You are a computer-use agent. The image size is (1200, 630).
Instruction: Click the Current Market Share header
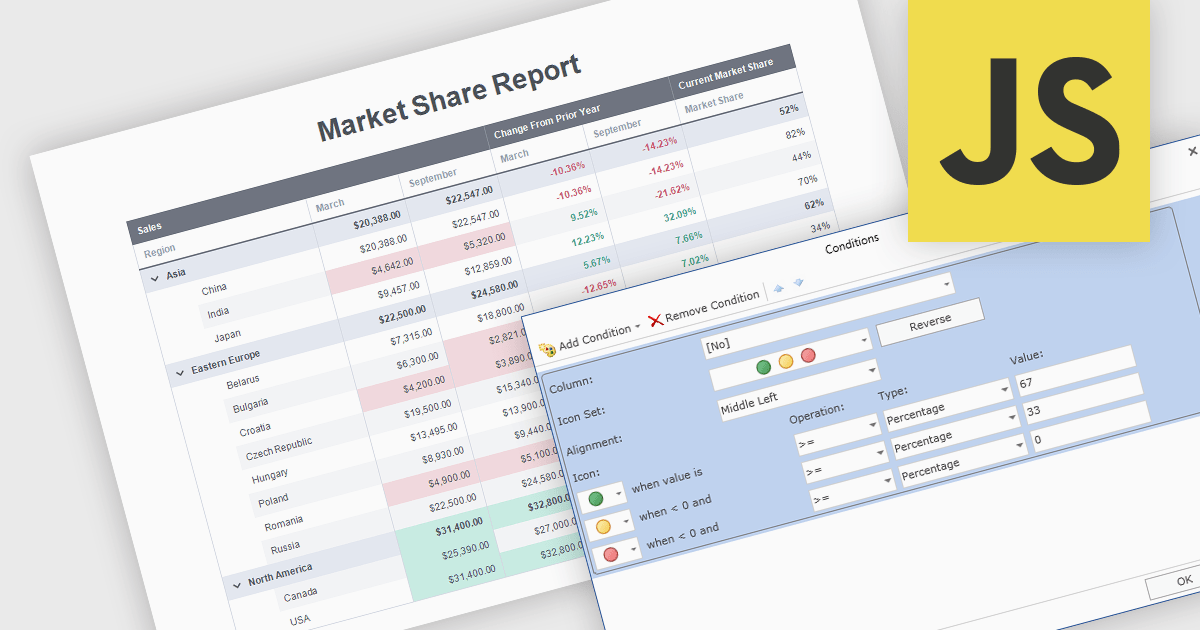coord(725,72)
